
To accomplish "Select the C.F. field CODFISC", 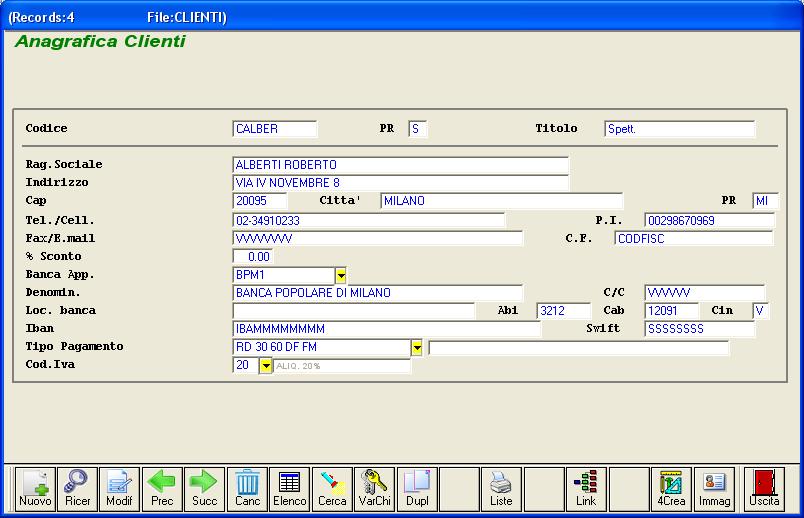I will pyautogui.click(x=694, y=238).
